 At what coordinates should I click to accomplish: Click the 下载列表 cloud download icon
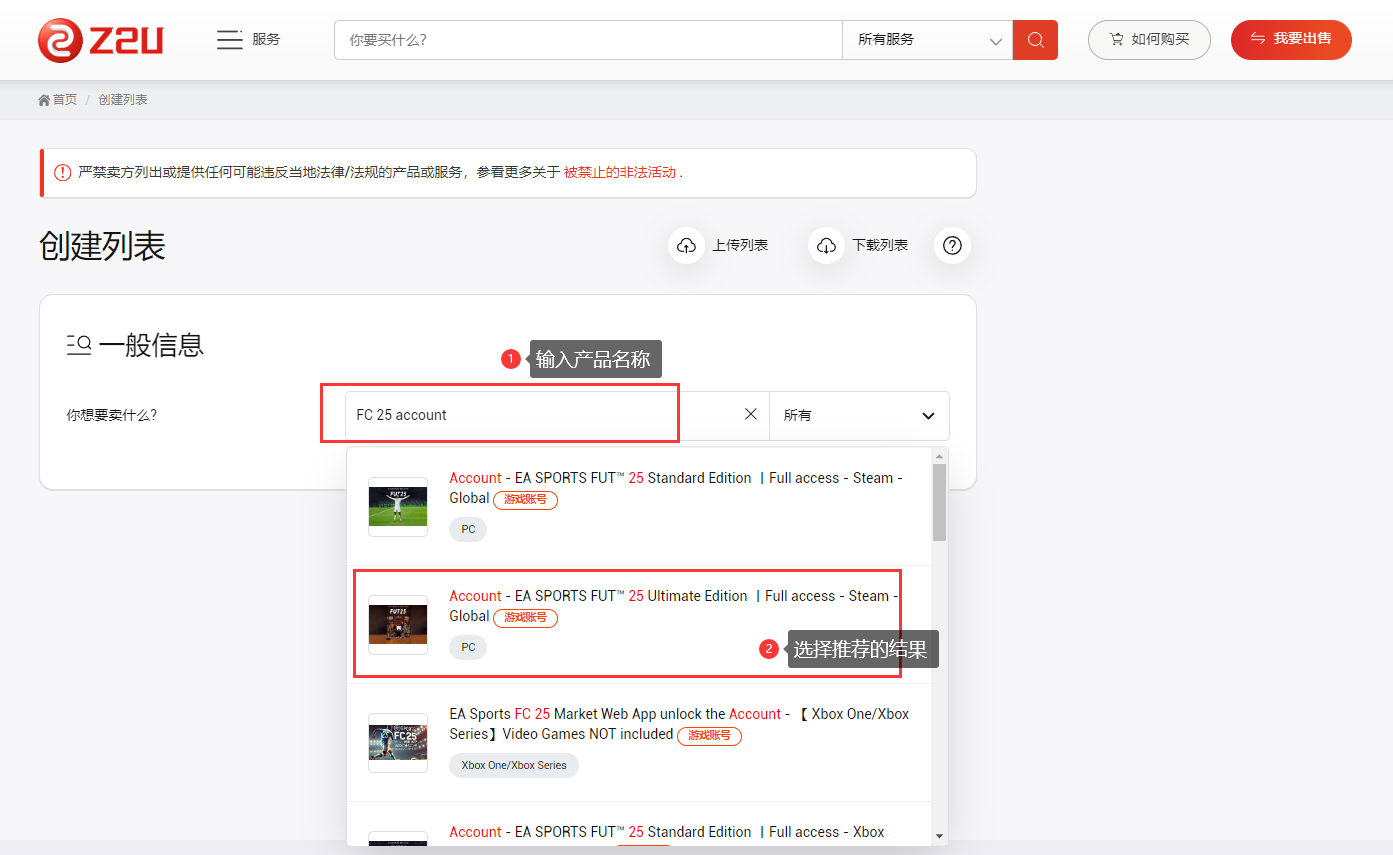(827, 246)
